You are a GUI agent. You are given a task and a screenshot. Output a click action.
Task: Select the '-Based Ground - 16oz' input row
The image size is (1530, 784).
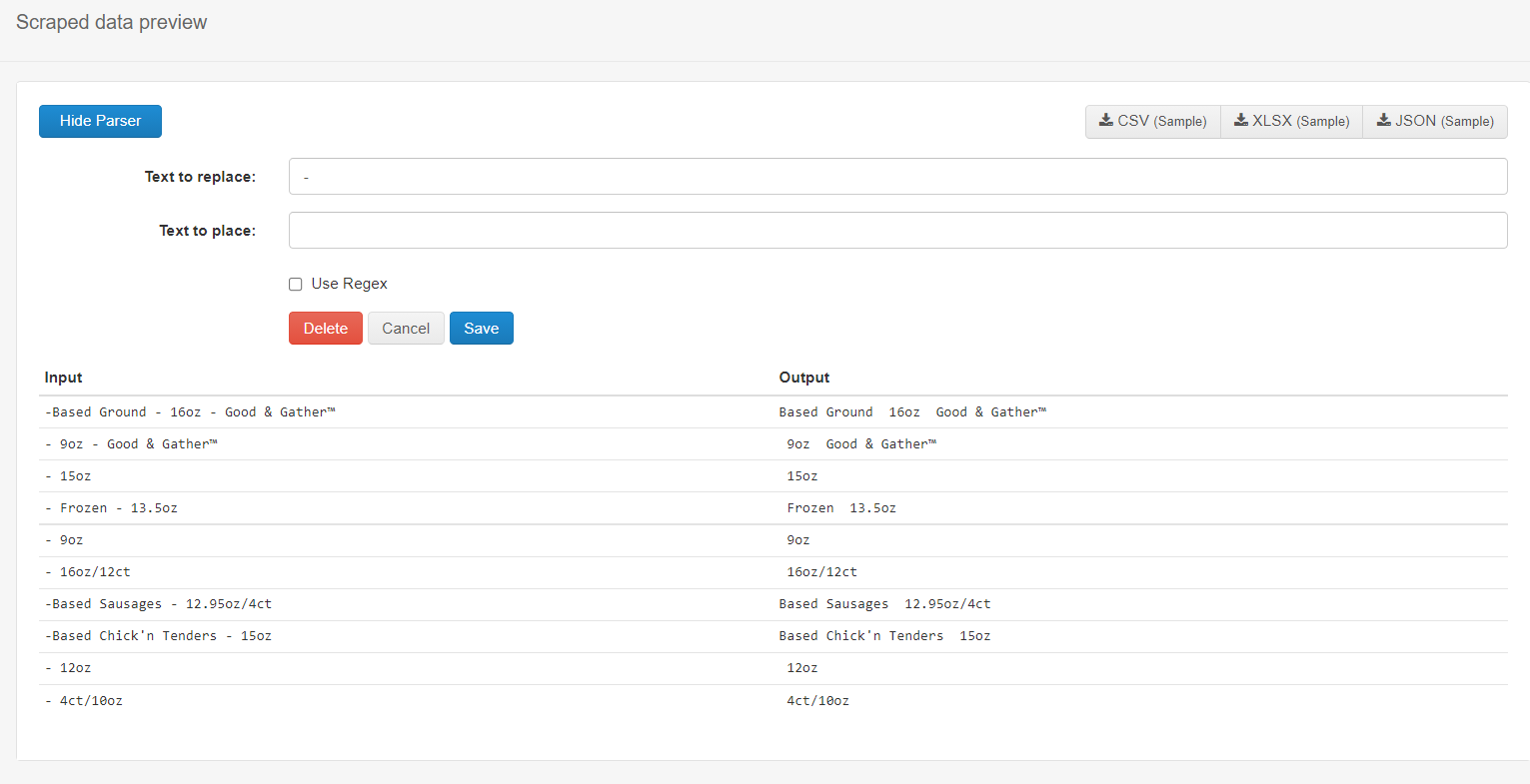pyautogui.click(x=190, y=412)
